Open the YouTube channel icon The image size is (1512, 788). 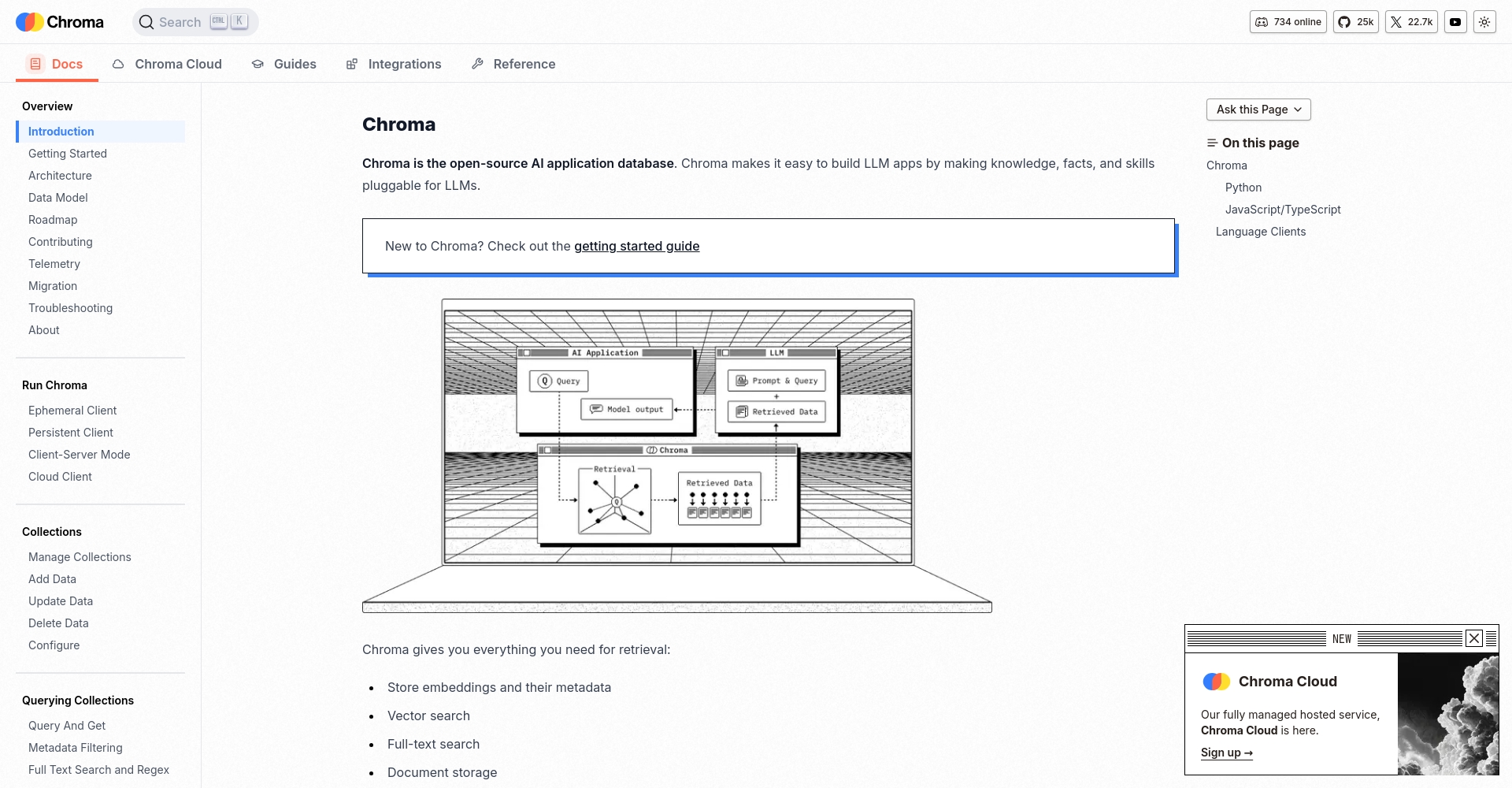coord(1455,22)
